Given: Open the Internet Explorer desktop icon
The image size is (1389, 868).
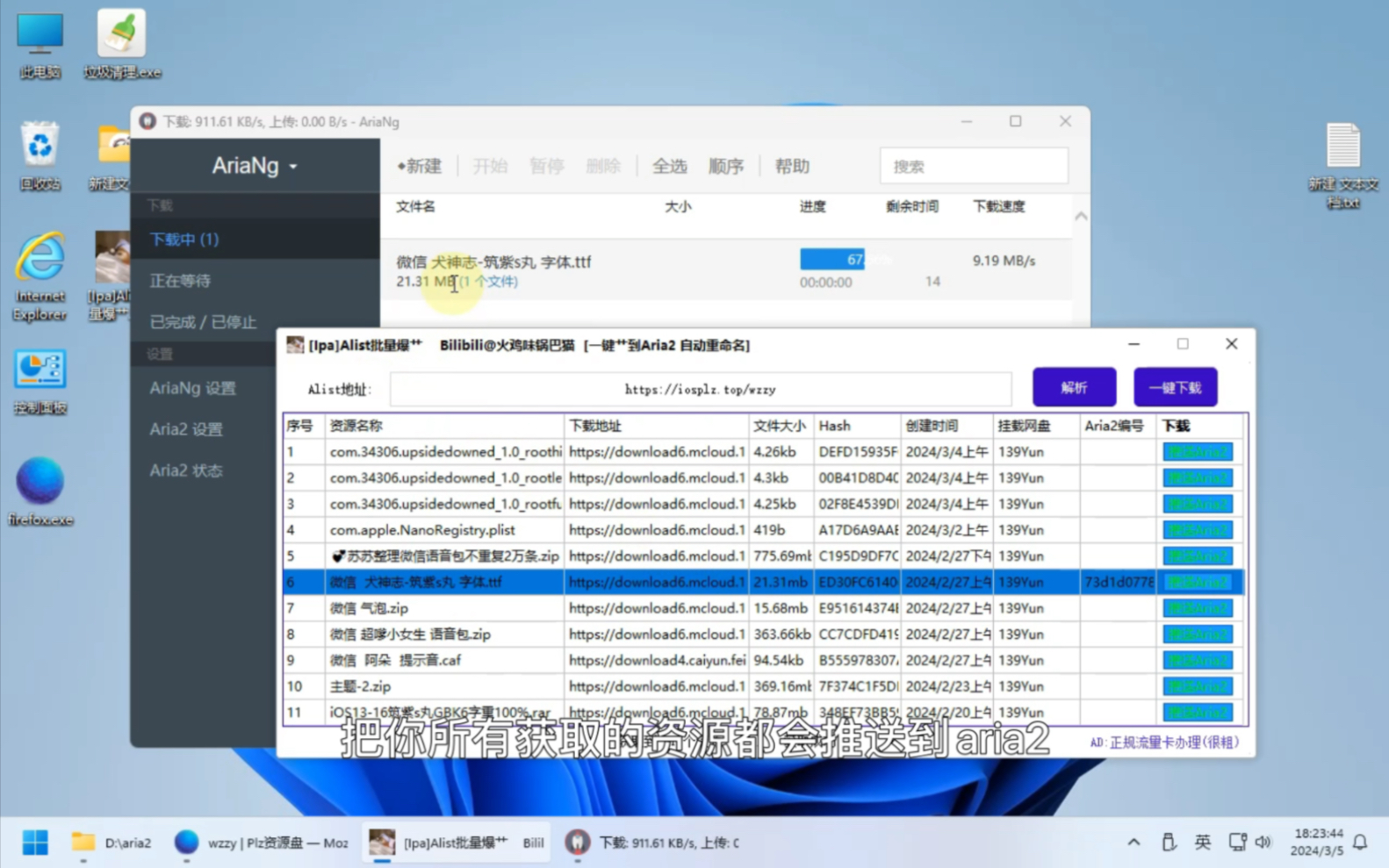Looking at the screenshot, I should click(x=40, y=276).
